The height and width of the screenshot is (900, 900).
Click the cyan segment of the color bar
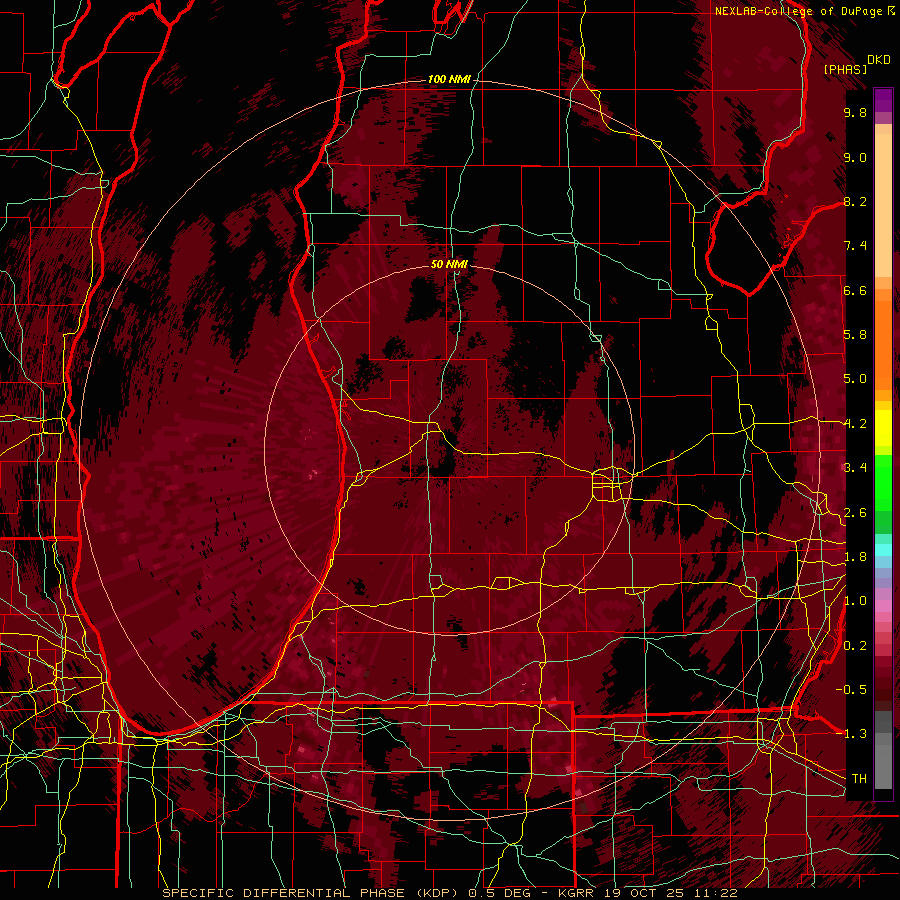[x=883, y=550]
